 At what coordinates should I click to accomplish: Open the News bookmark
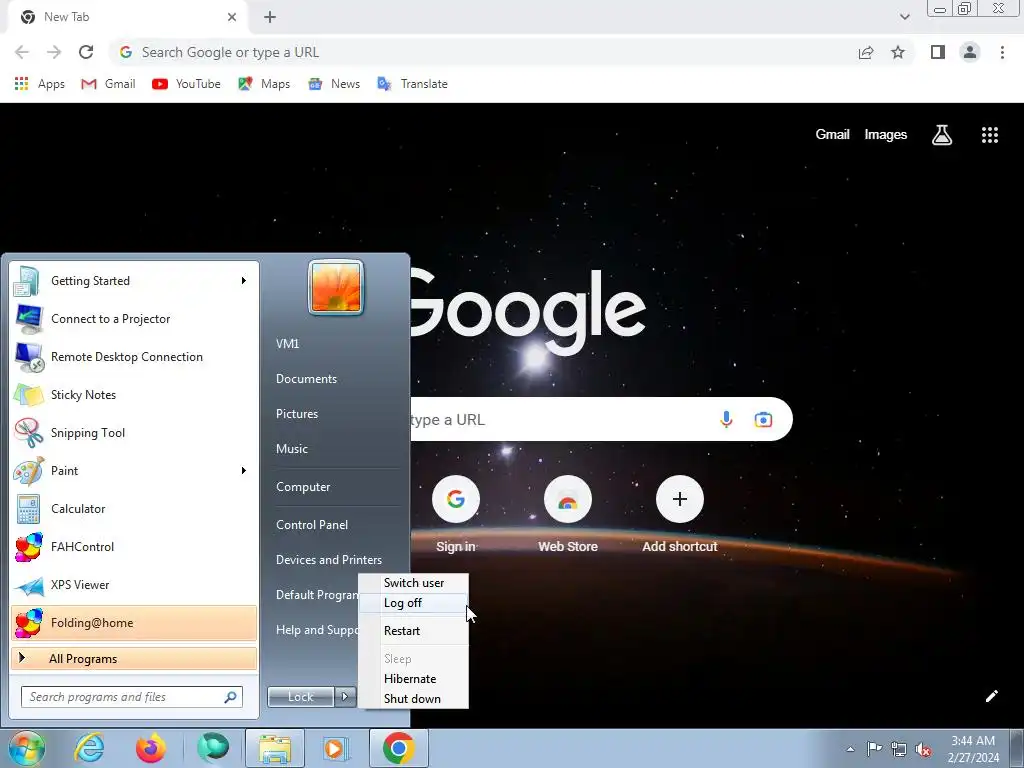[x=334, y=84]
